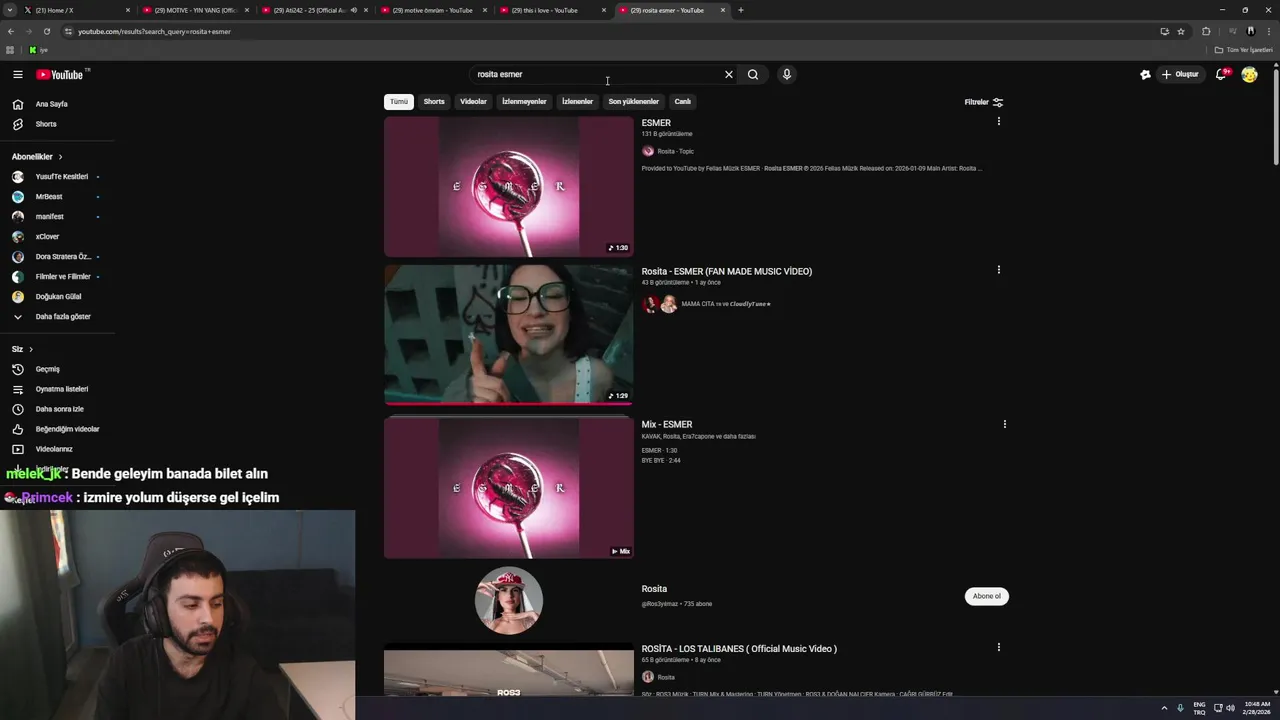Open browser extensions puzzle icon
This screenshot has width=1280, height=720.
[1206, 32]
